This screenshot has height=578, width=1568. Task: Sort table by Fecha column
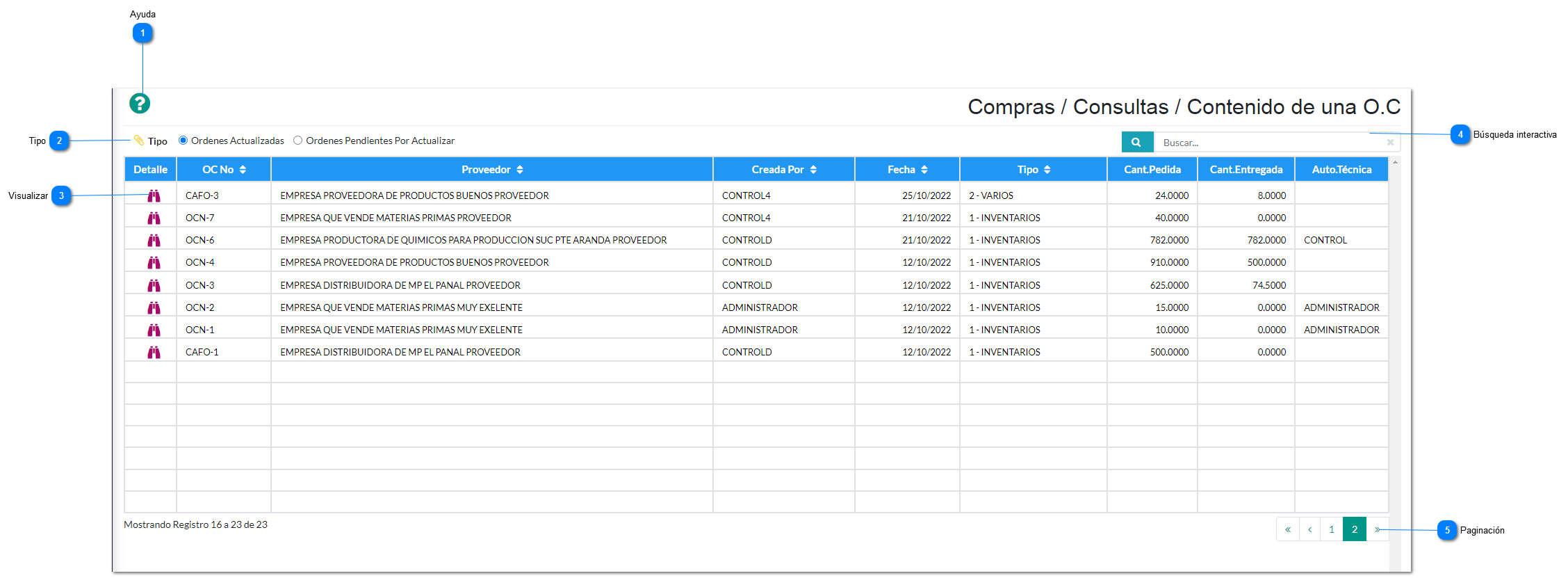908,170
